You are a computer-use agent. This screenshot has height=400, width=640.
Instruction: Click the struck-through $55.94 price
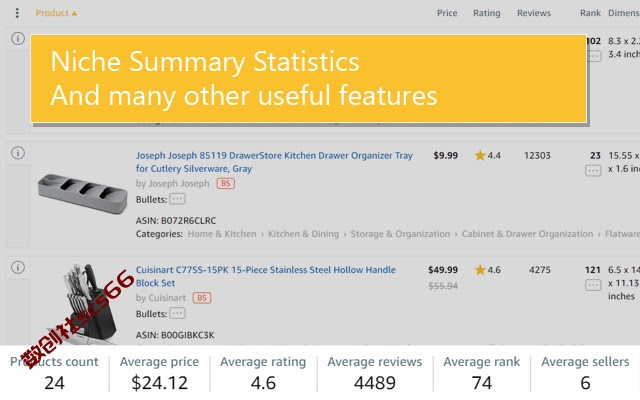(x=443, y=286)
